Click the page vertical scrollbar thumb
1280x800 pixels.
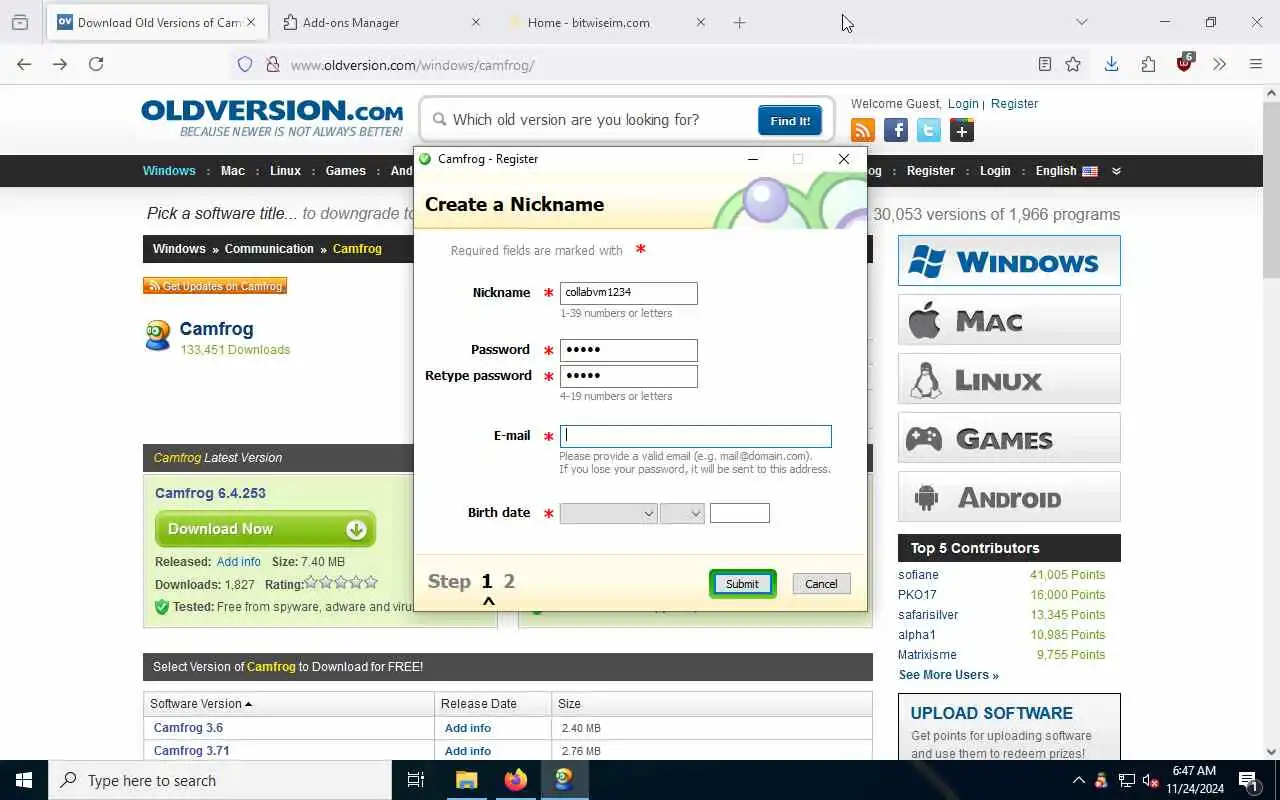click(1271, 190)
